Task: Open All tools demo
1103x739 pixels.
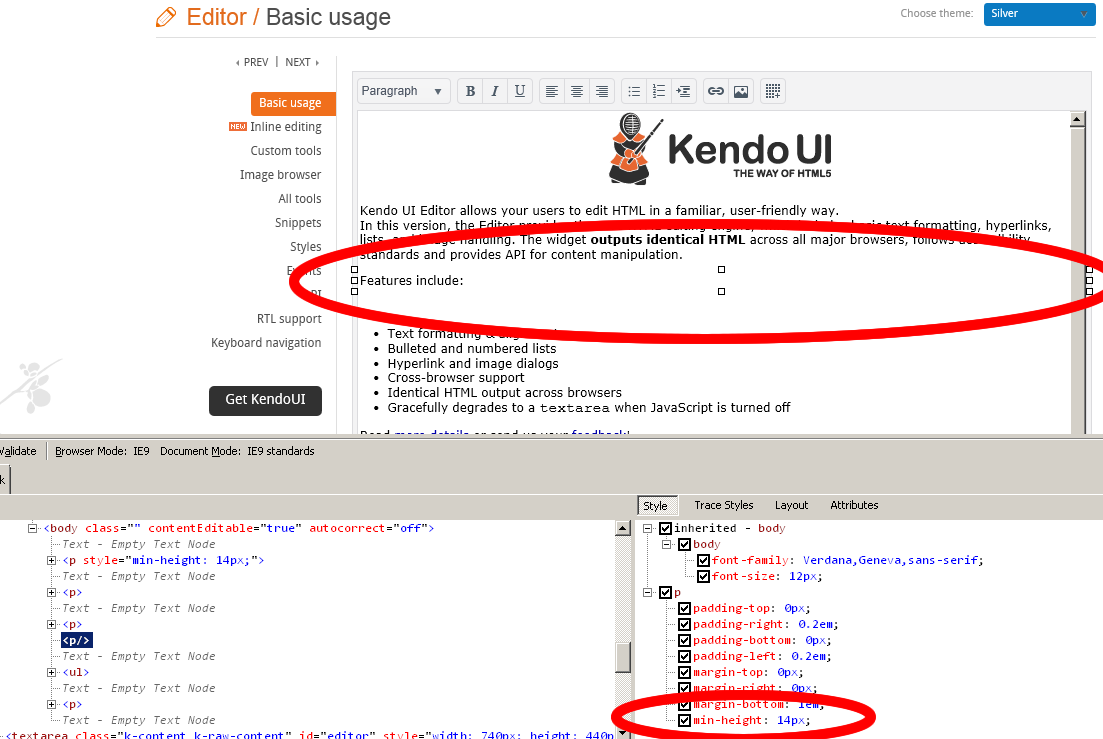Action: click(x=300, y=198)
